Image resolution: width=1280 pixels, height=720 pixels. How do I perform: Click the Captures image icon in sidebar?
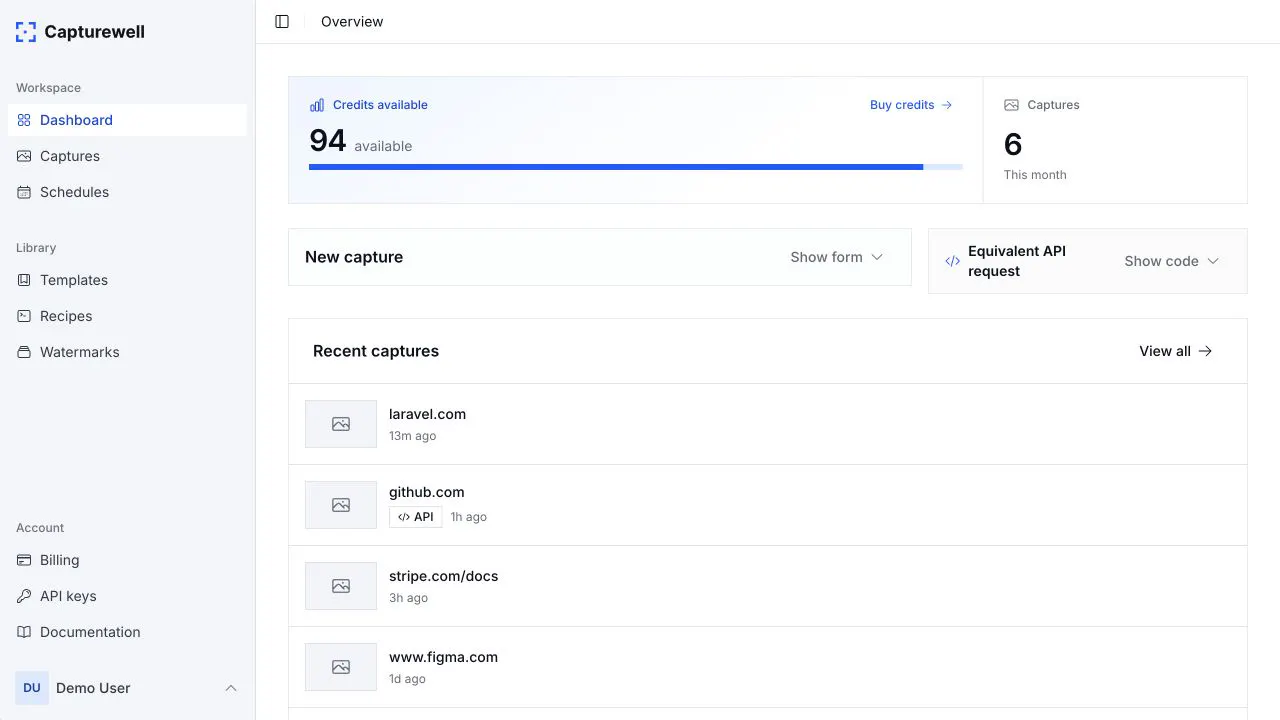click(24, 156)
